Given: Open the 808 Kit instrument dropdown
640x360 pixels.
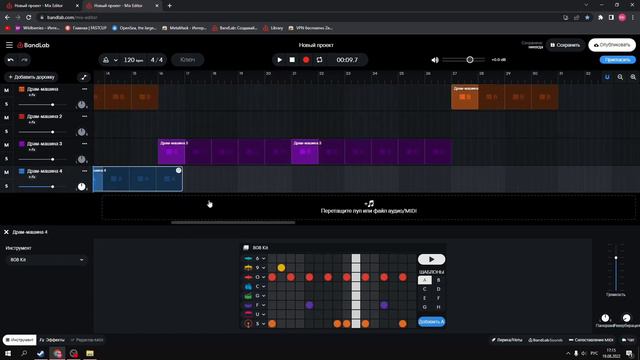Looking at the screenshot, I should (47, 260).
